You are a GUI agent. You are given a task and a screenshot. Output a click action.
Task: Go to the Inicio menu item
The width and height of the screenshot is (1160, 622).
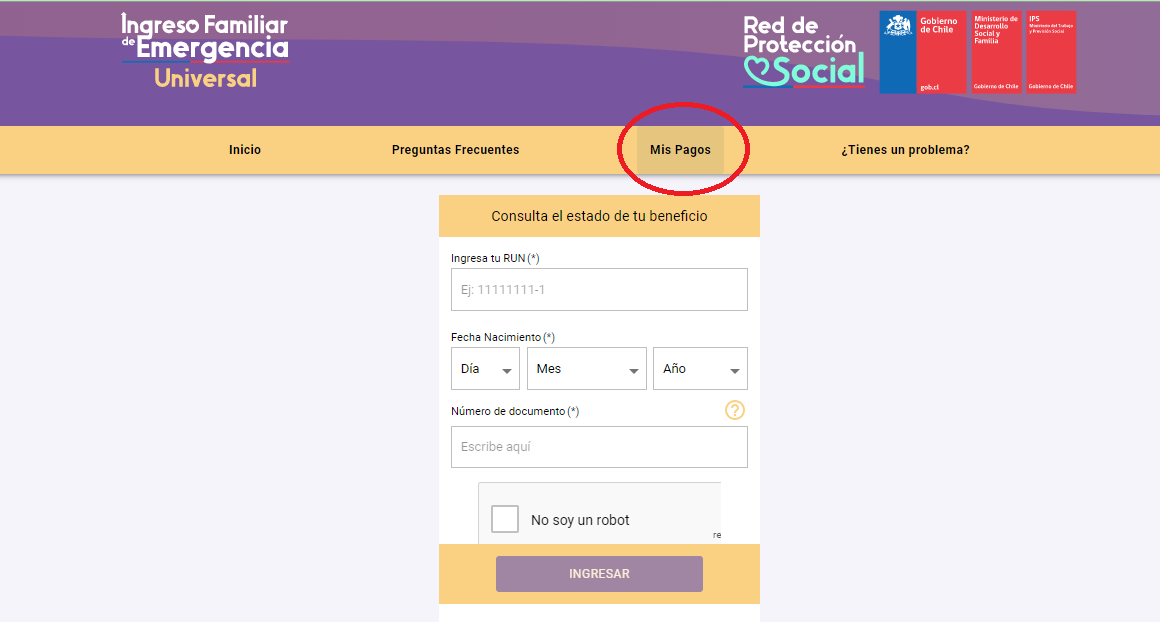pyautogui.click(x=245, y=150)
